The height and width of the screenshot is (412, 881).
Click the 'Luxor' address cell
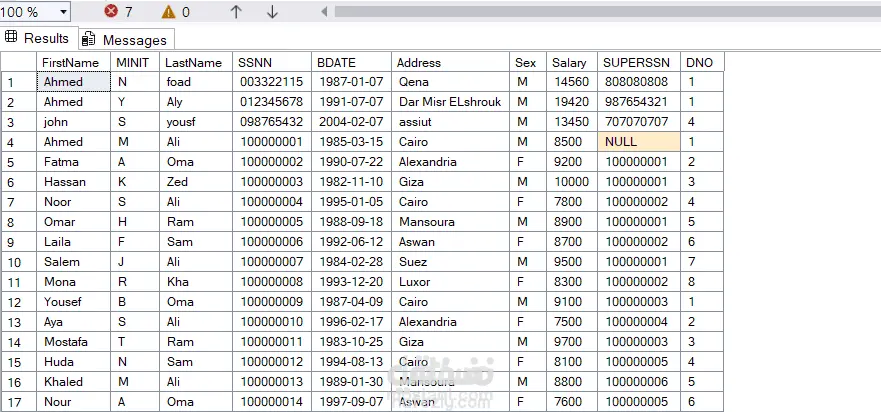[450, 282]
